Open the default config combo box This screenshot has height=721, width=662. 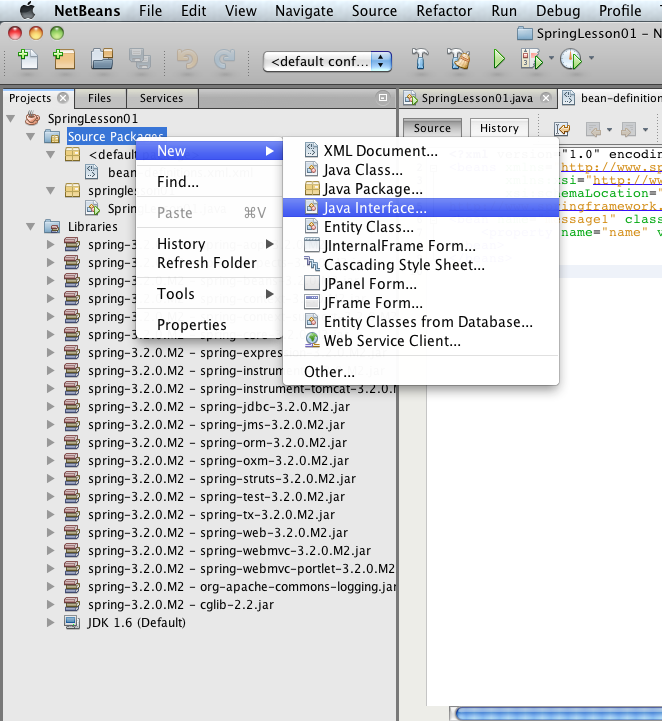point(327,61)
